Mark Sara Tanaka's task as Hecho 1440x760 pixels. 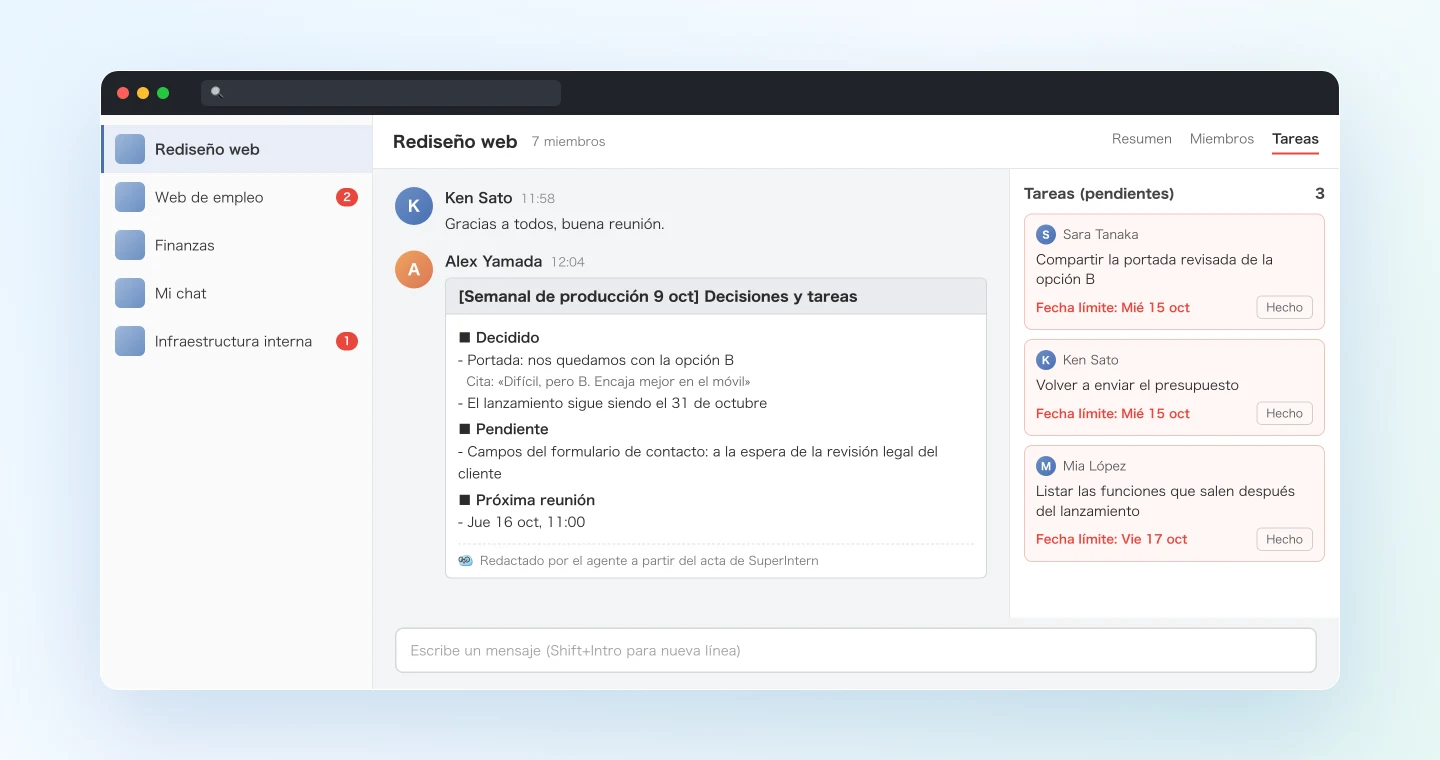click(x=1284, y=307)
